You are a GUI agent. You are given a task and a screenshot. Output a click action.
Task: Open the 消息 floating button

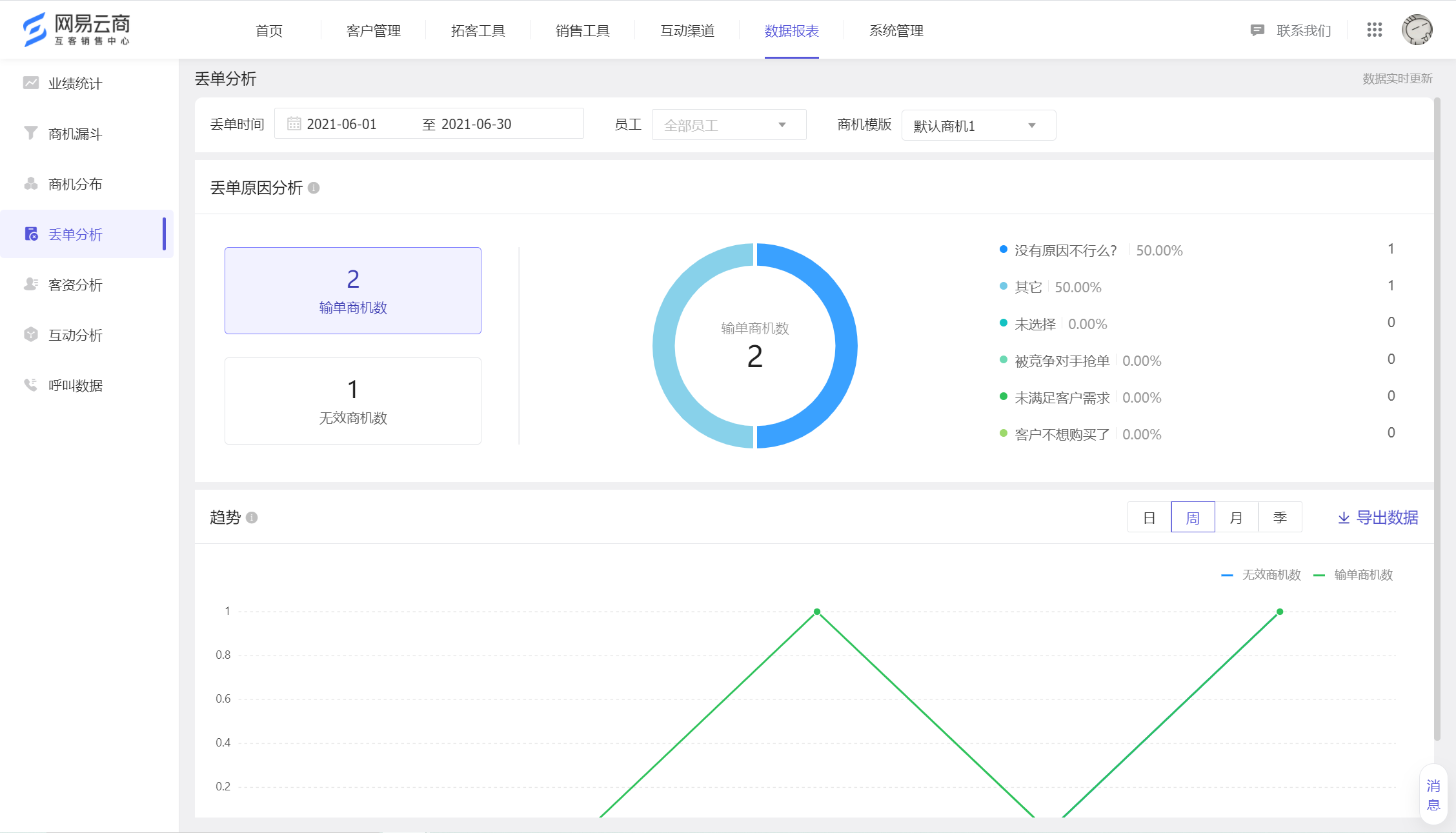point(1433,795)
